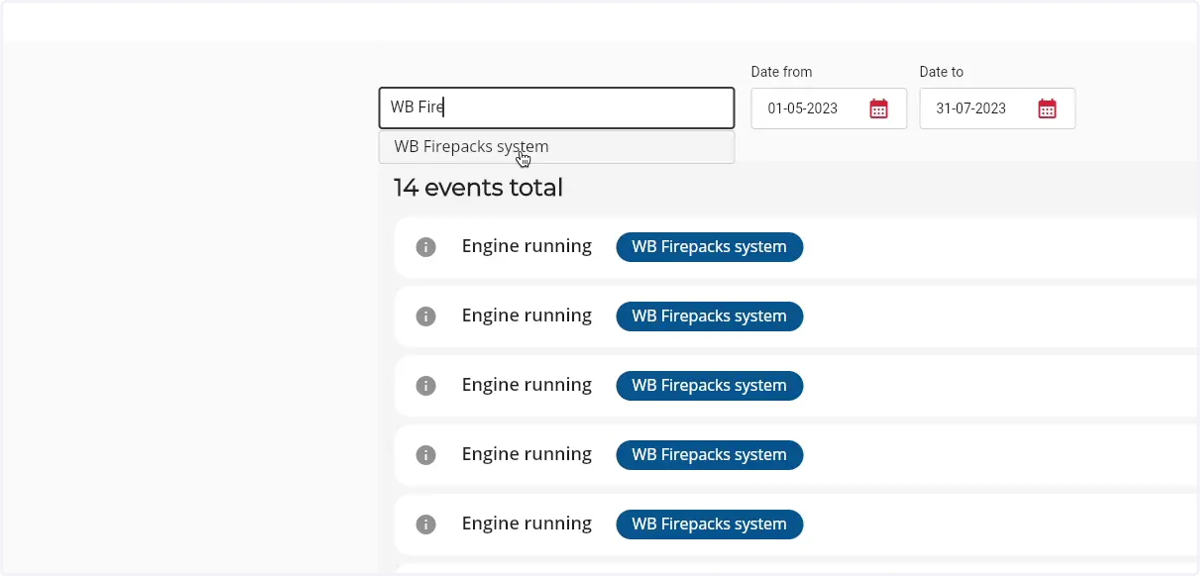Select the third Engine running event title
Viewport: 1200px width, 576px height.
(x=527, y=385)
